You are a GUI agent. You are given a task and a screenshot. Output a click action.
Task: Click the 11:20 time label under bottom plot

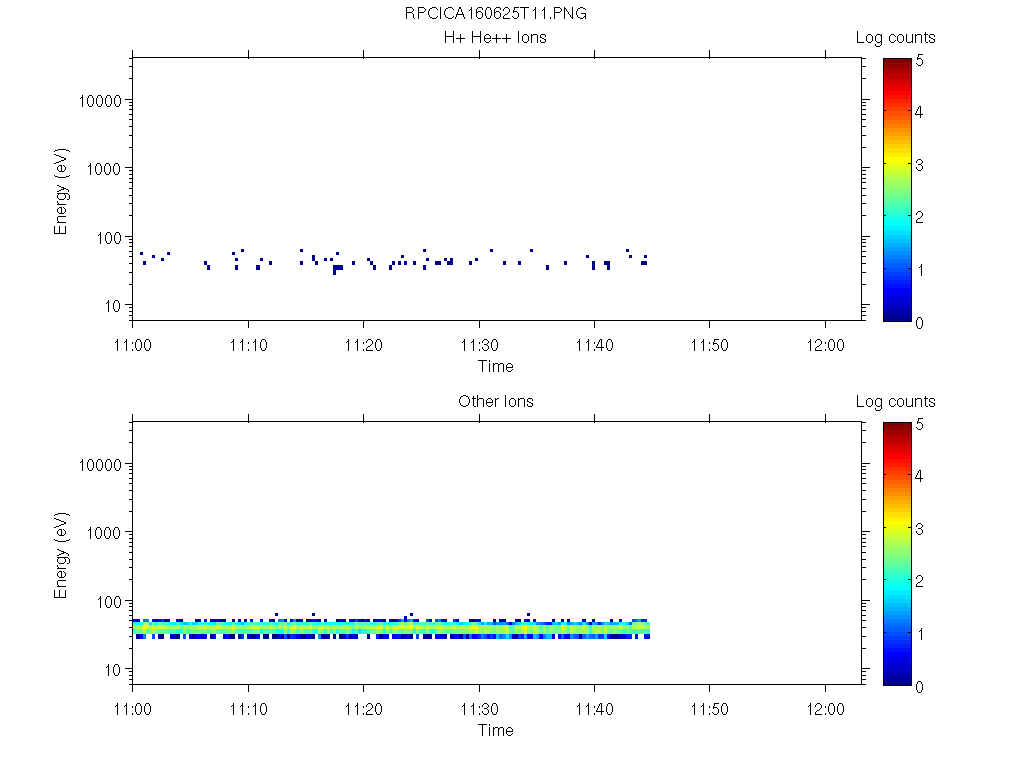click(364, 709)
